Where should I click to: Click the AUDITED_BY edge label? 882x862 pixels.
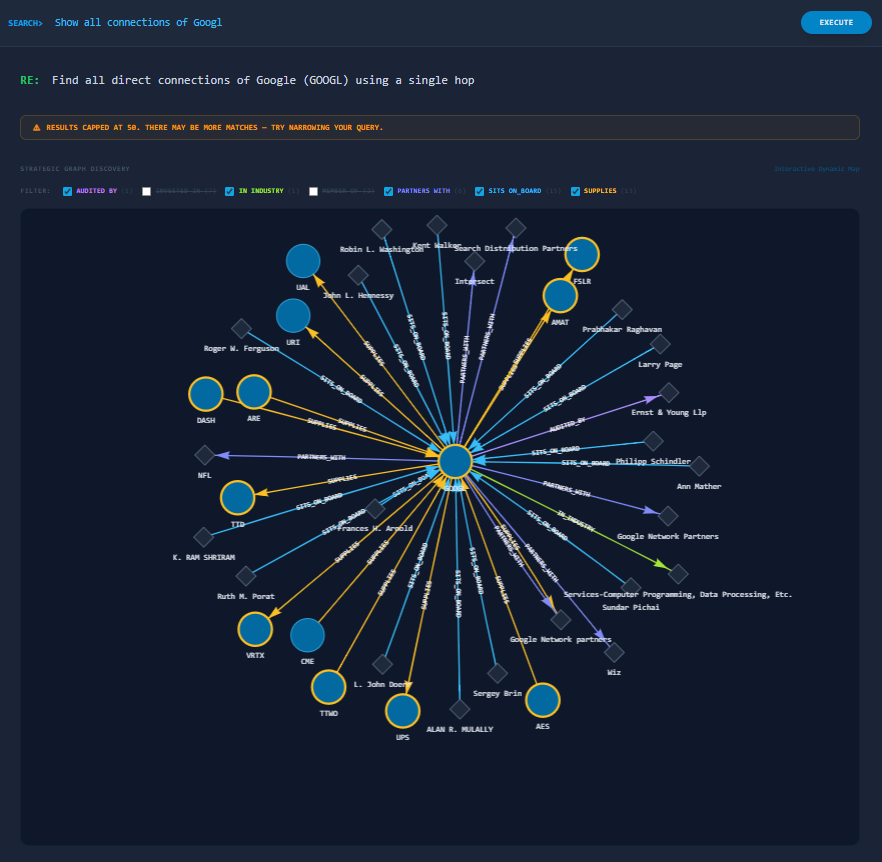click(567, 425)
